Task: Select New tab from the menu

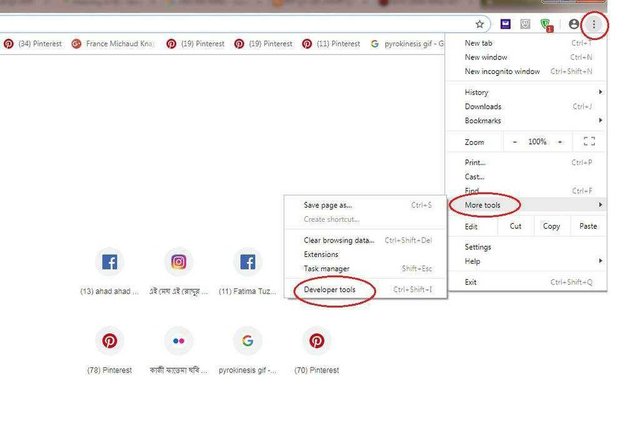Action: click(x=526, y=43)
